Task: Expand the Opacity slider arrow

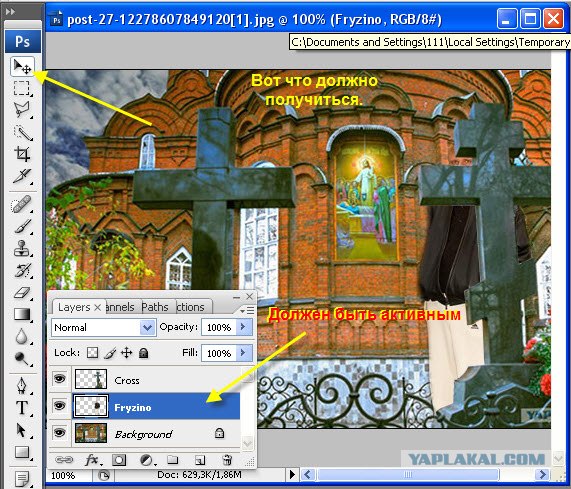Action: tap(244, 327)
